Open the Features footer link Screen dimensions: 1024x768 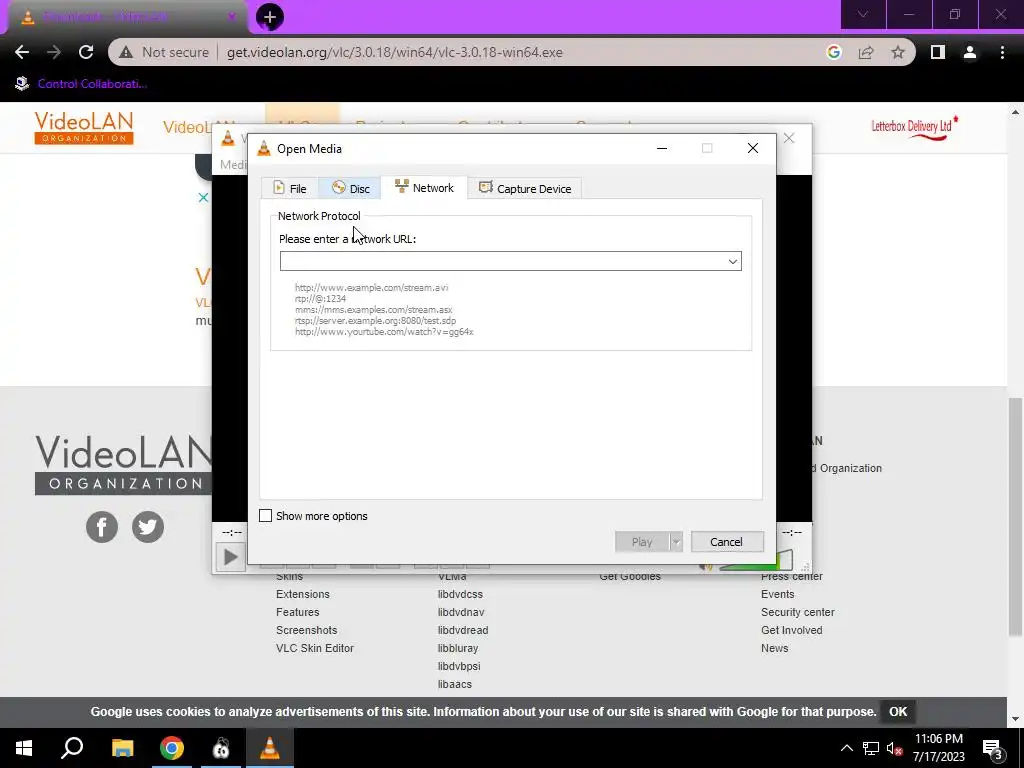297,612
